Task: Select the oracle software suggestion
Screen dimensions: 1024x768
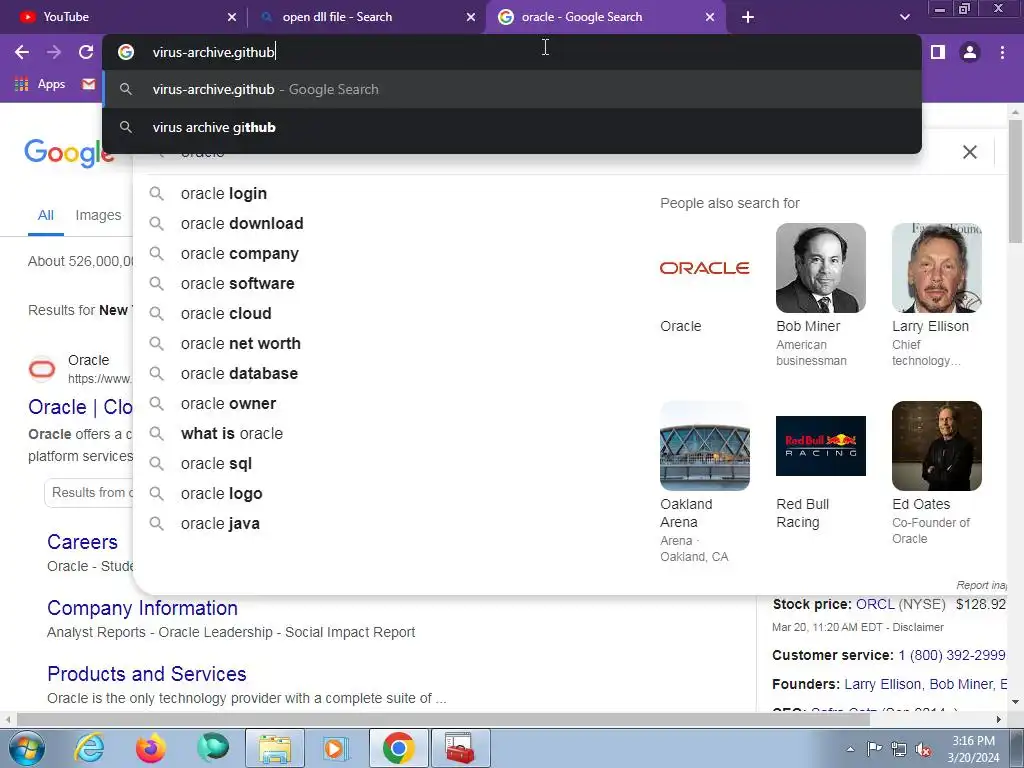Action: click(x=238, y=284)
